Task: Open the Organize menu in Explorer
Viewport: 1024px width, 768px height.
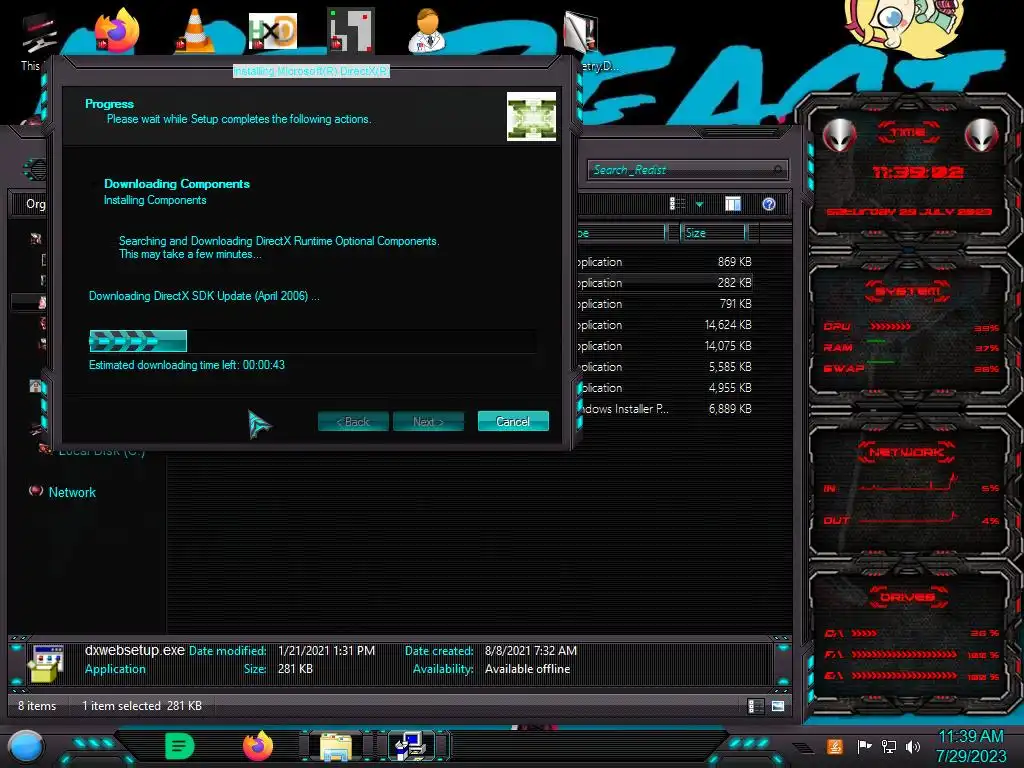Action: 35,204
